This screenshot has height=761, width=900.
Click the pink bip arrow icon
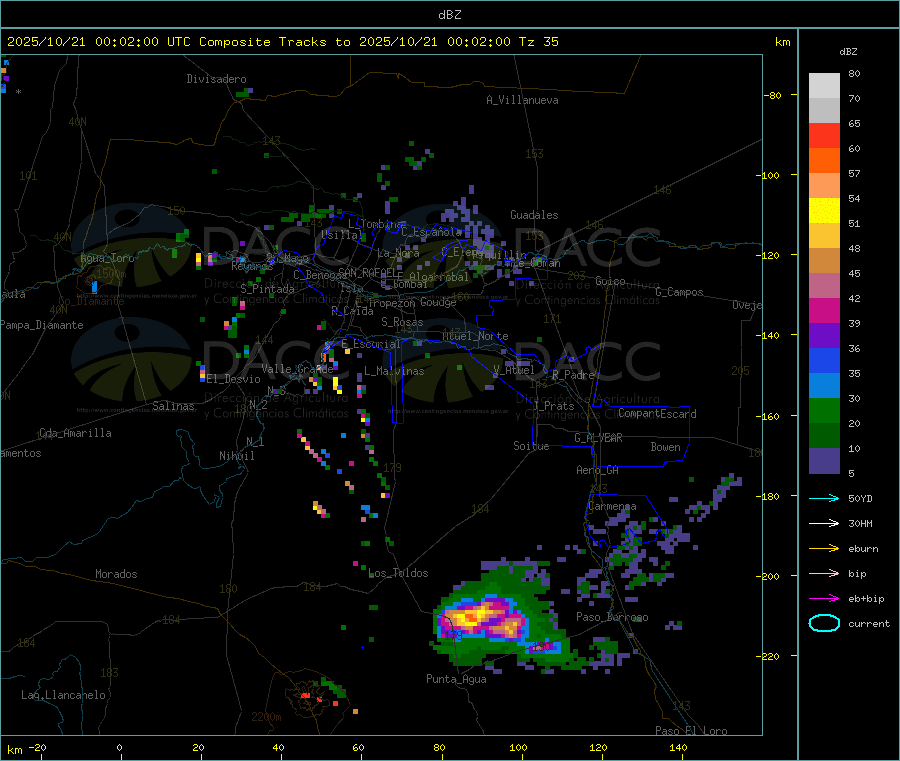point(824,573)
